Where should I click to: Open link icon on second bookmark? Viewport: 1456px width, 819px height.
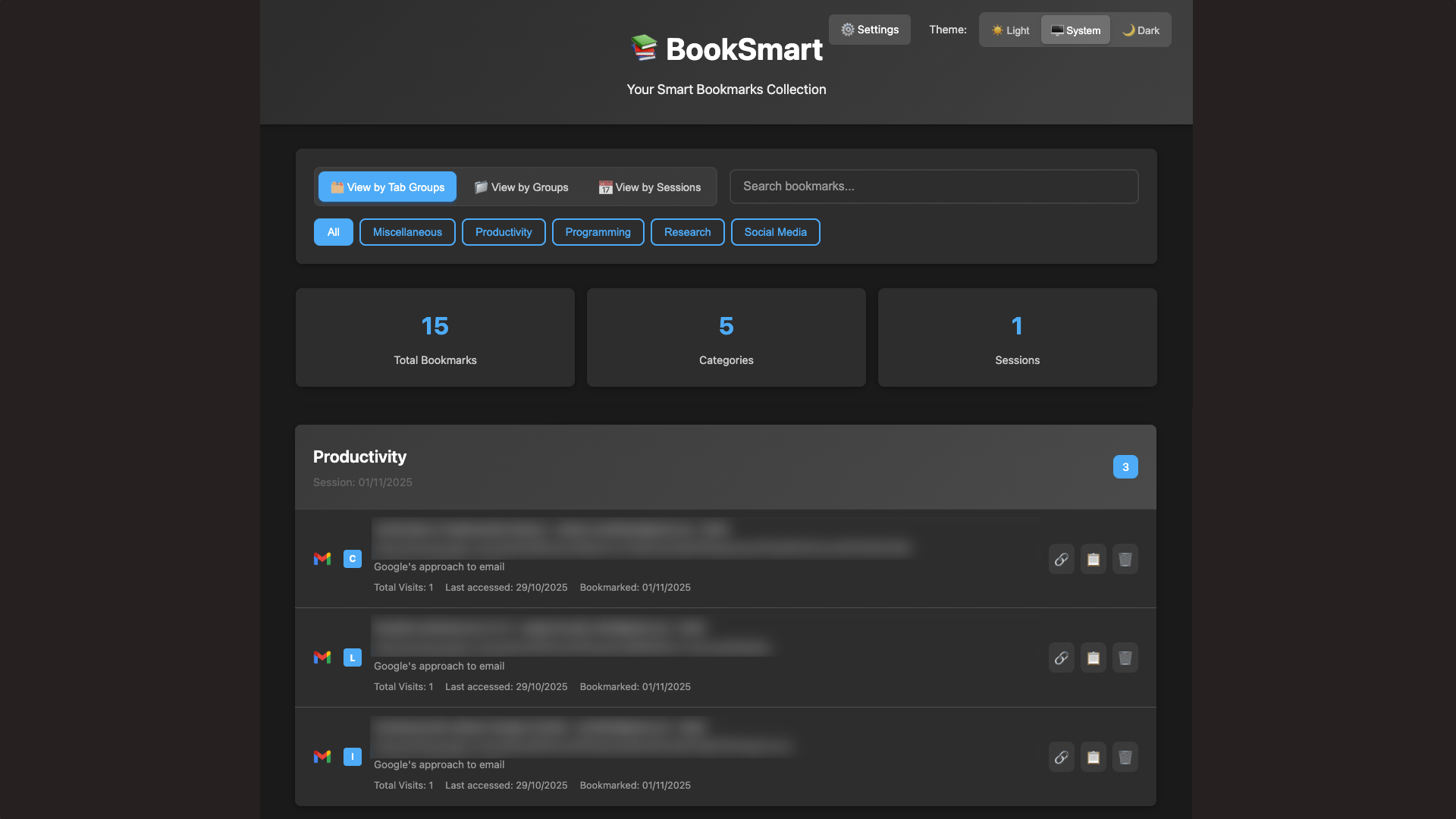(x=1061, y=657)
